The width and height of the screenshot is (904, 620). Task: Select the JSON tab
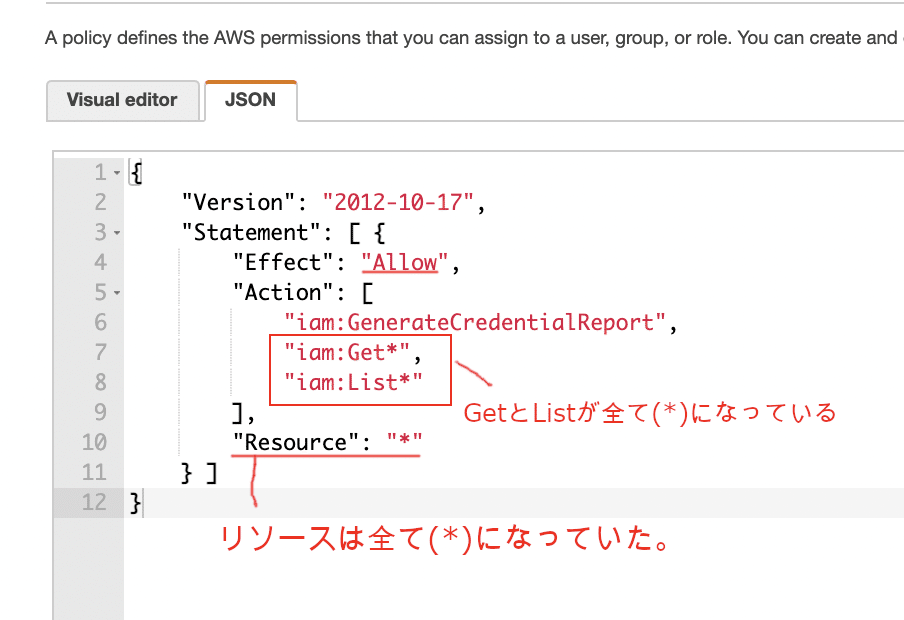251,100
